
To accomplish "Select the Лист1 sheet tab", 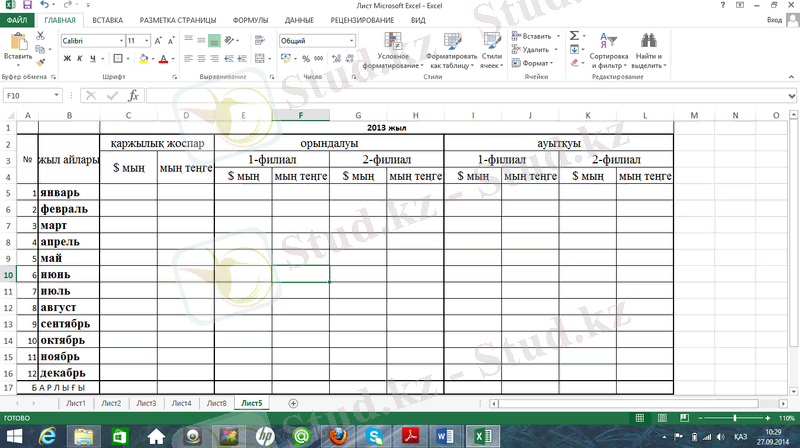I will 76,403.
